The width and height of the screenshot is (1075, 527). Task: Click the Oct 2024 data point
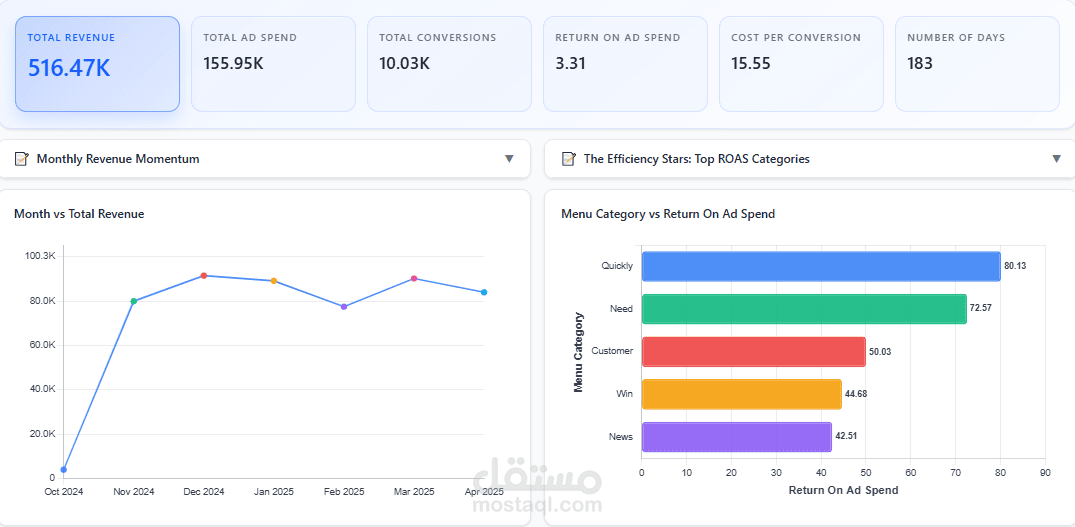(x=64, y=469)
